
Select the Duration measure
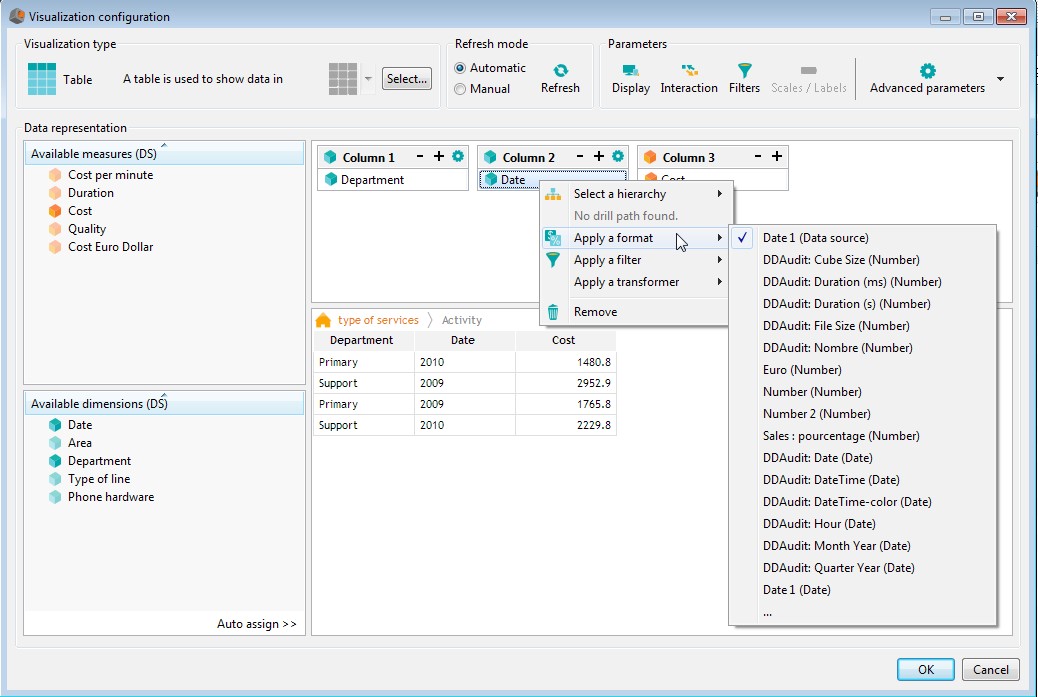91,193
